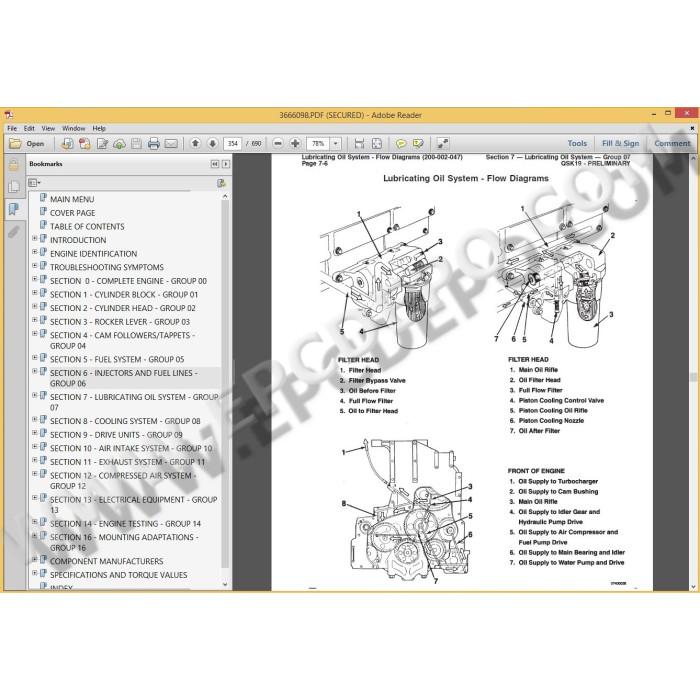Expand SECTION 0 - COMPLETE ENGINE bookmark
Screen dimensions: 700x700
point(35,279)
